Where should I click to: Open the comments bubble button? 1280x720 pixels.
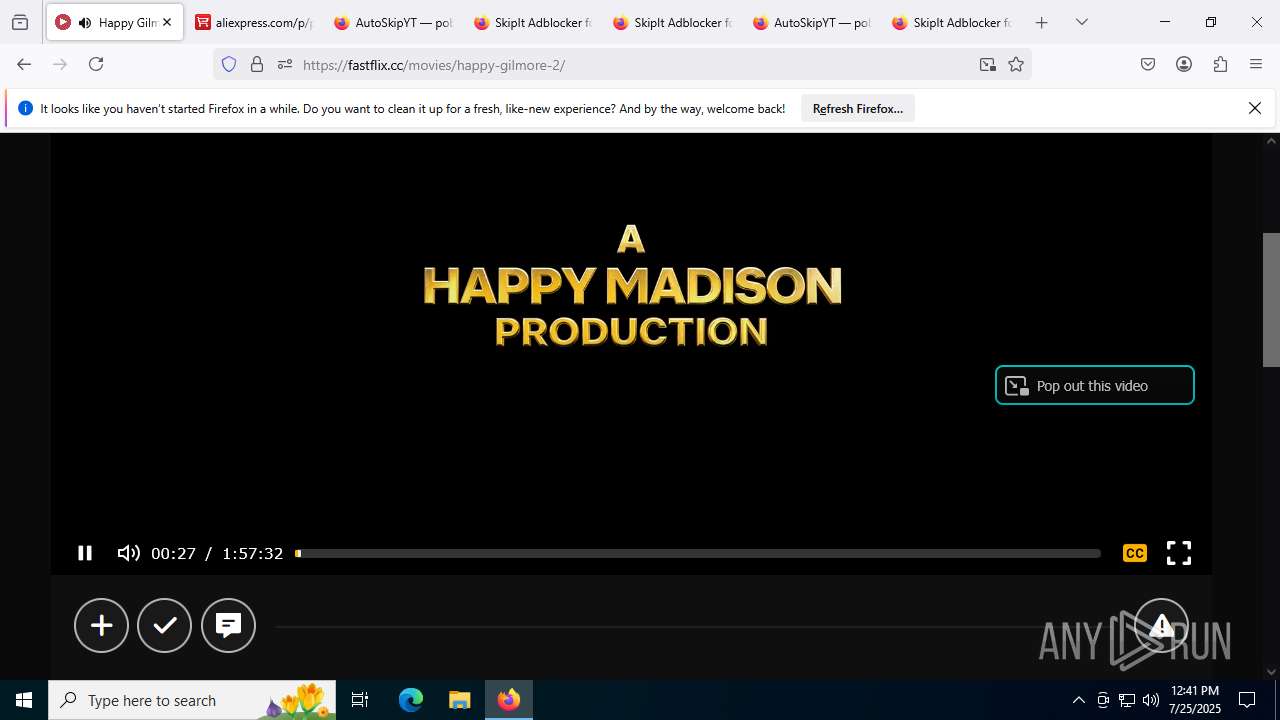pyautogui.click(x=229, y=625)
